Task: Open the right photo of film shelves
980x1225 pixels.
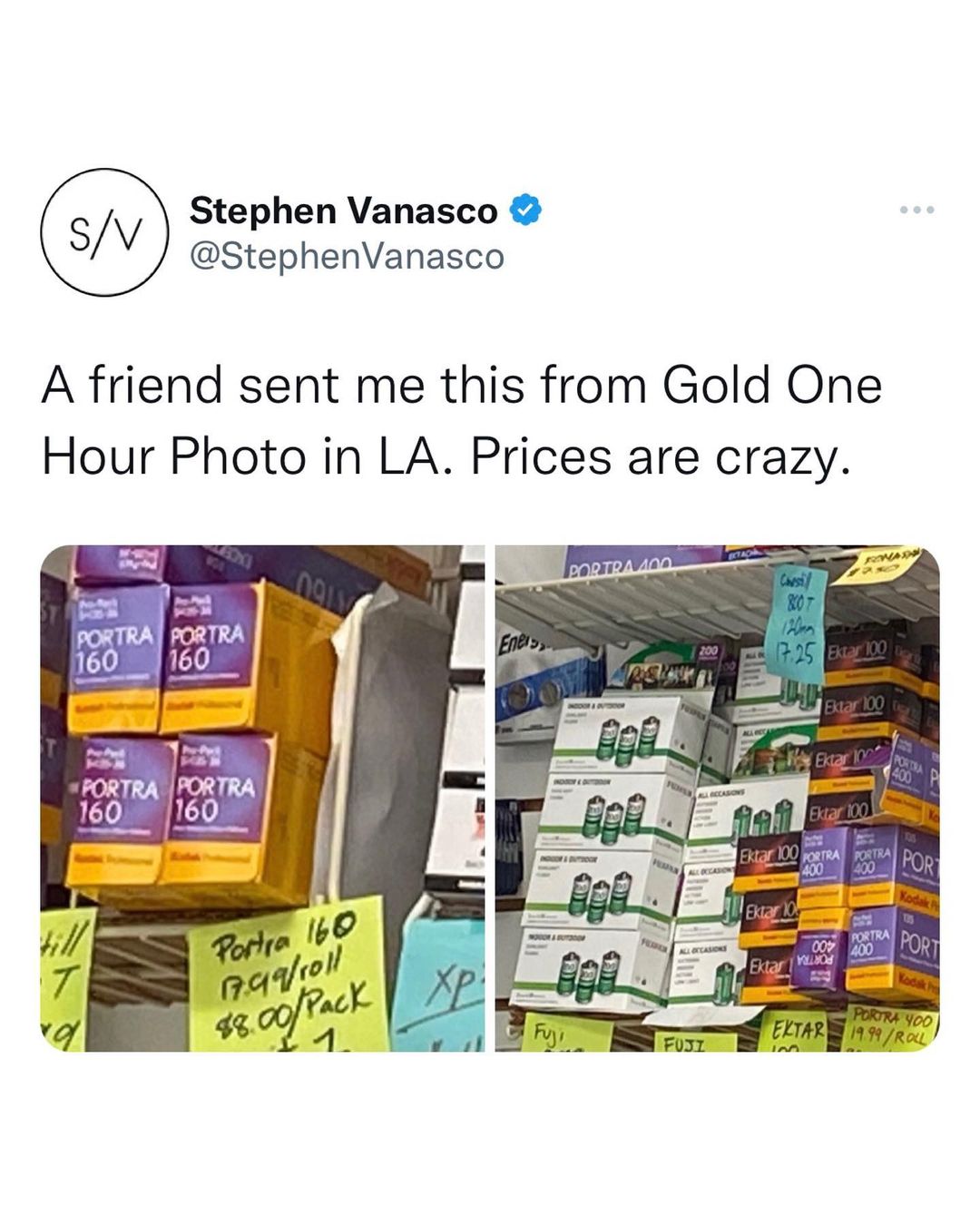Action: [x=718, y=799]
